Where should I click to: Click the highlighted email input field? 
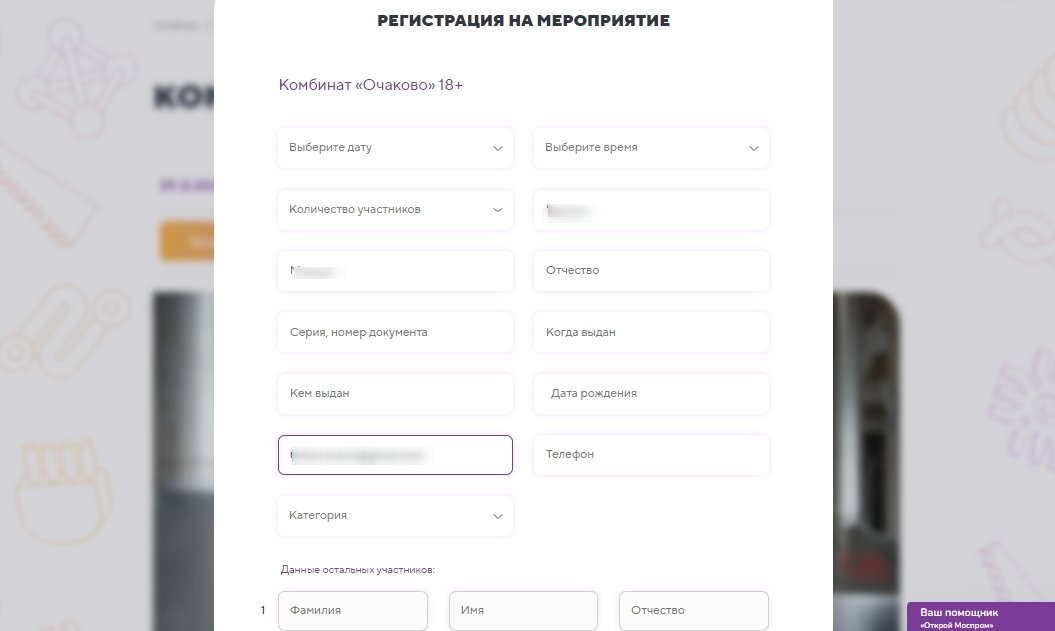coord(395,455)
